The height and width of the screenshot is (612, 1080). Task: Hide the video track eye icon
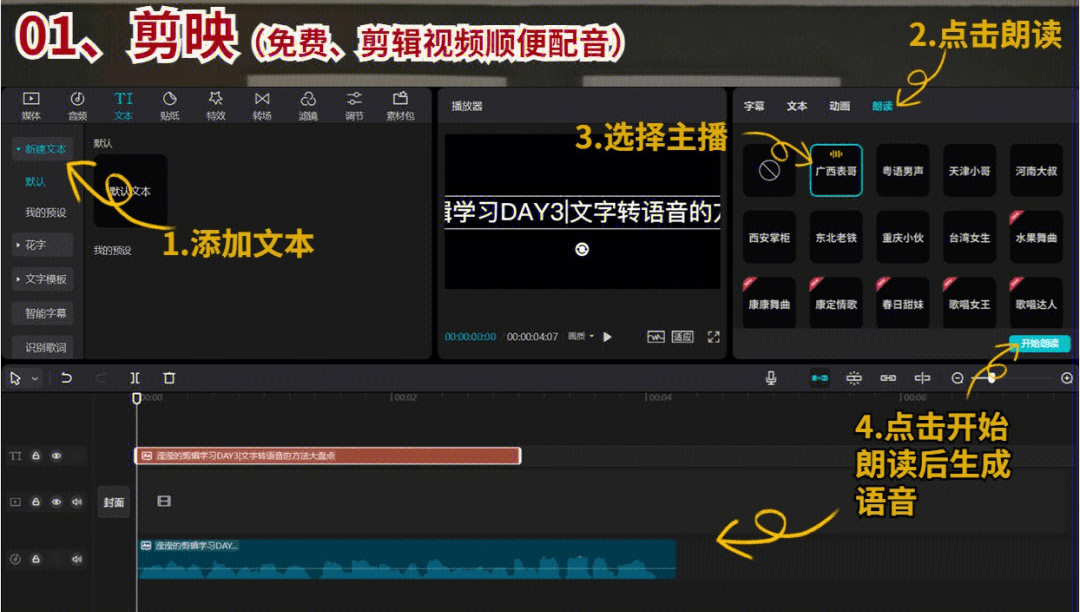click(x=56, y=502)
